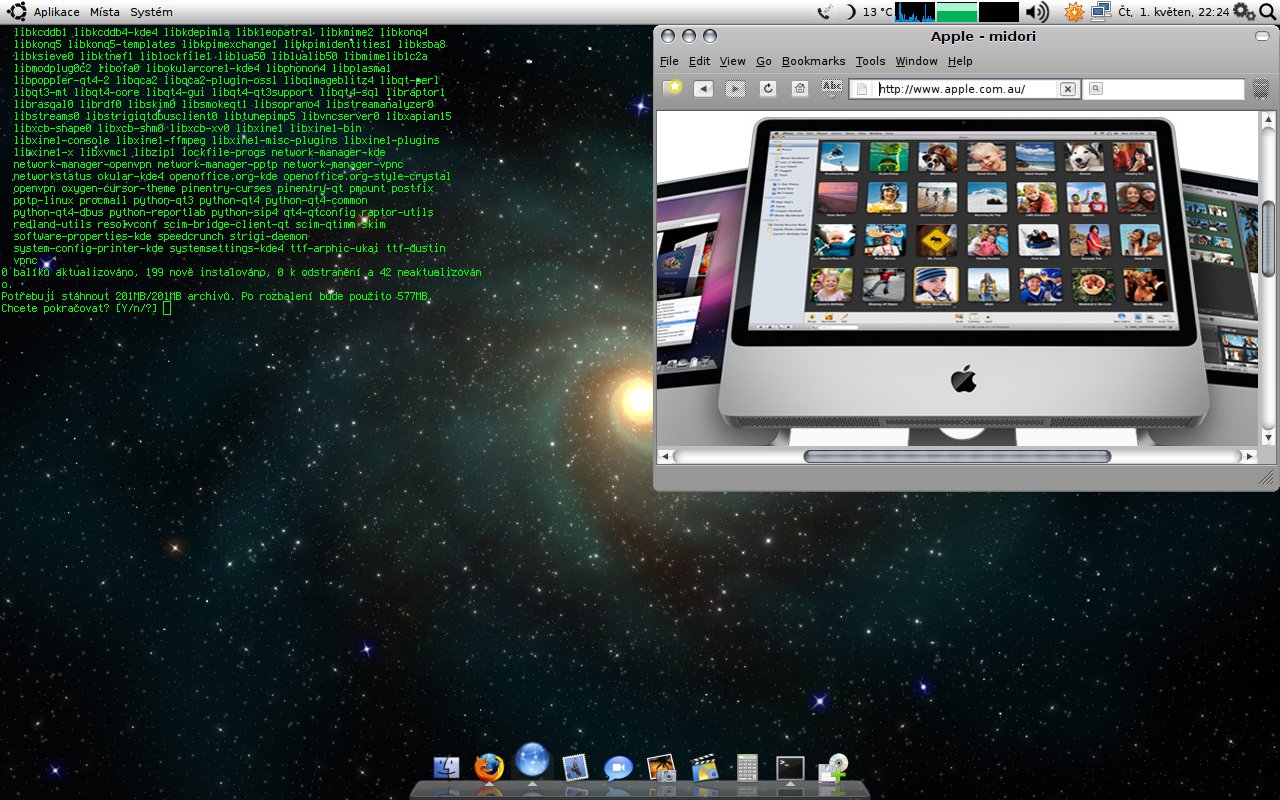Open the Bookmarks menu in midori
Image resolution: width=1280 pixels, height=800 pixels.
(x=813, y=61)
